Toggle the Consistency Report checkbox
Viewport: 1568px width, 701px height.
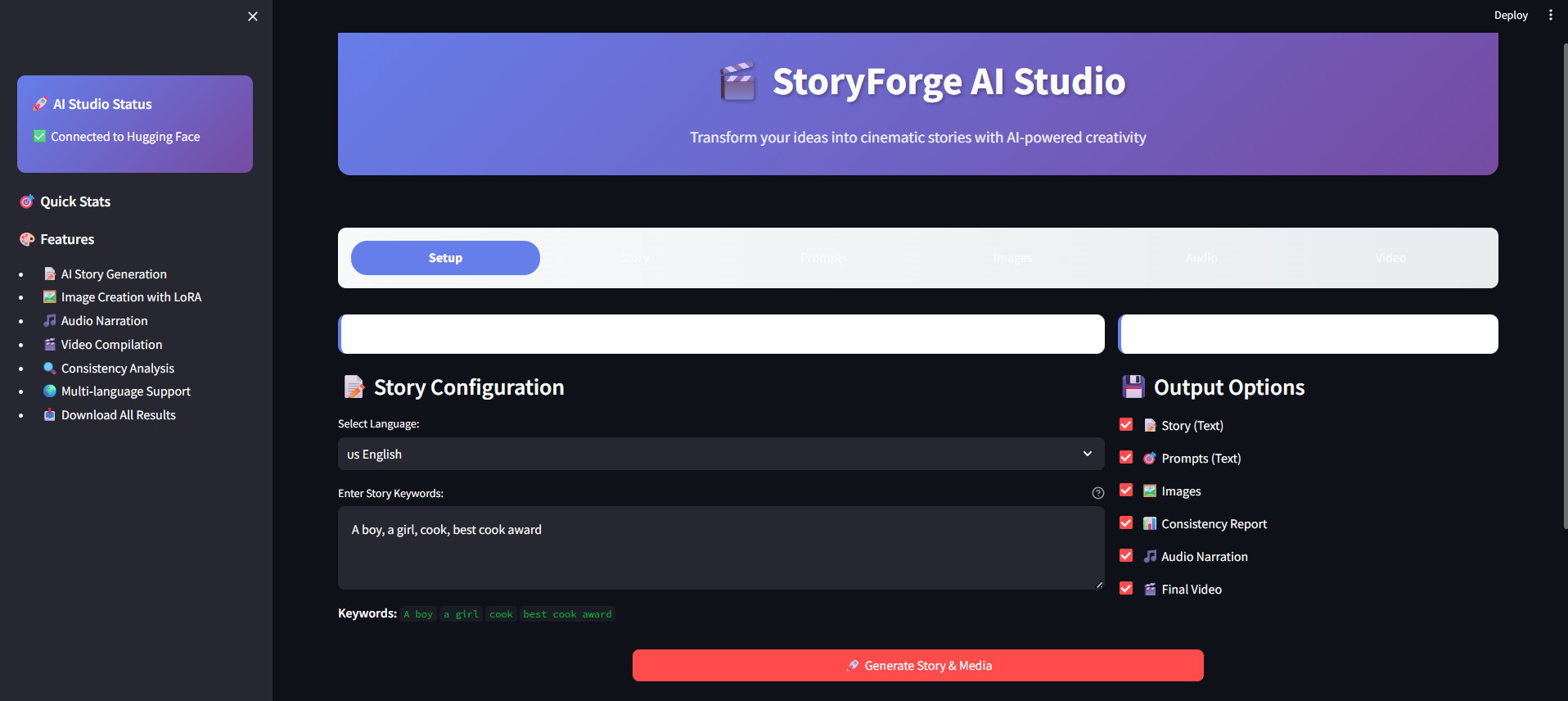[1126, 522]
